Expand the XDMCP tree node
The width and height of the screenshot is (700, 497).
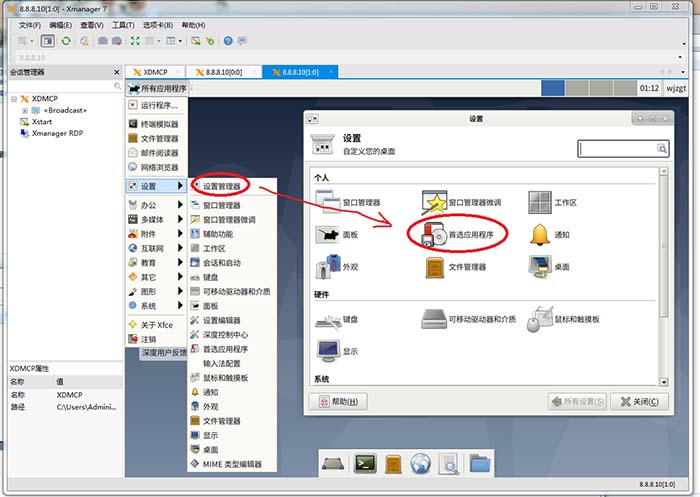[14, 99]
